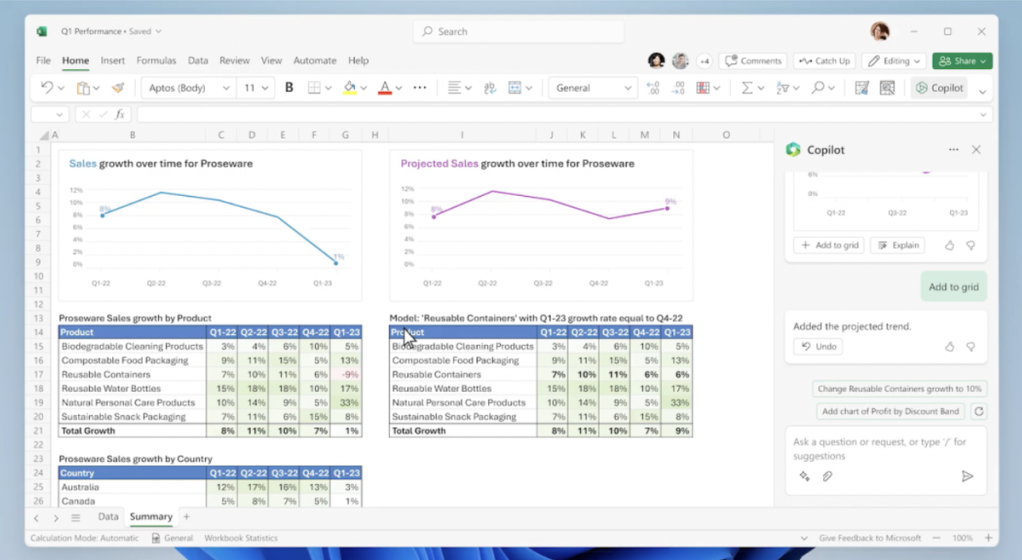Open Copilot from the ribbon
This screenshot has width=1022, height=560.
click(939, 87)
